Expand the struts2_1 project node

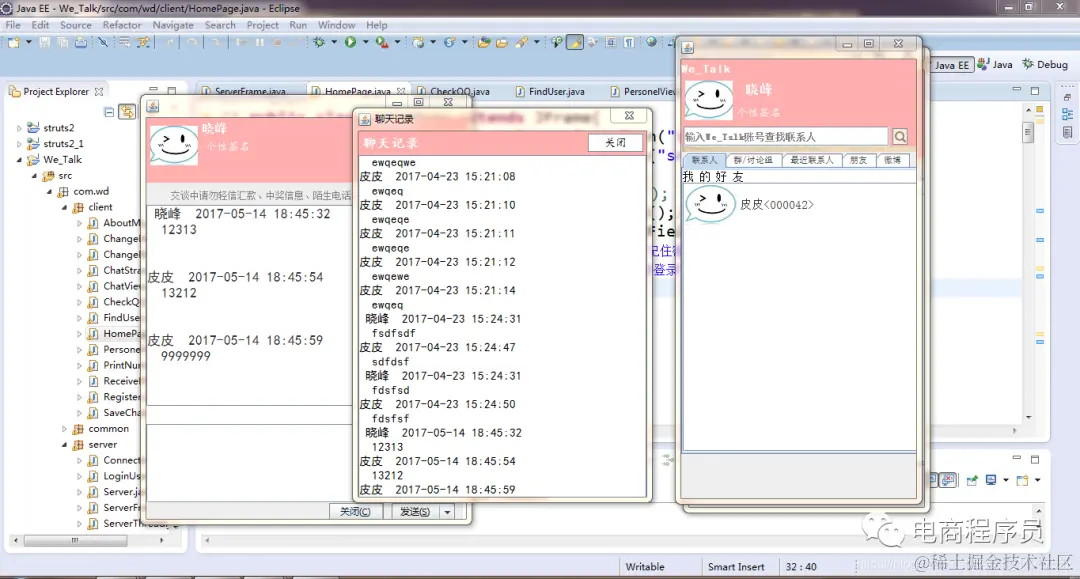coord(19,144)
